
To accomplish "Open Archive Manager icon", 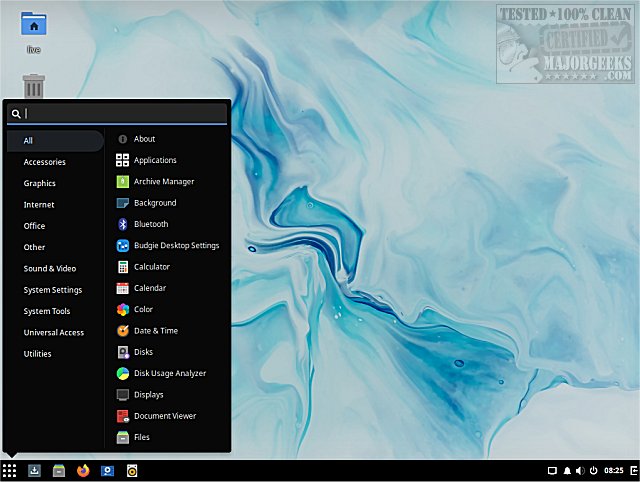I will [x=122, y=182].
